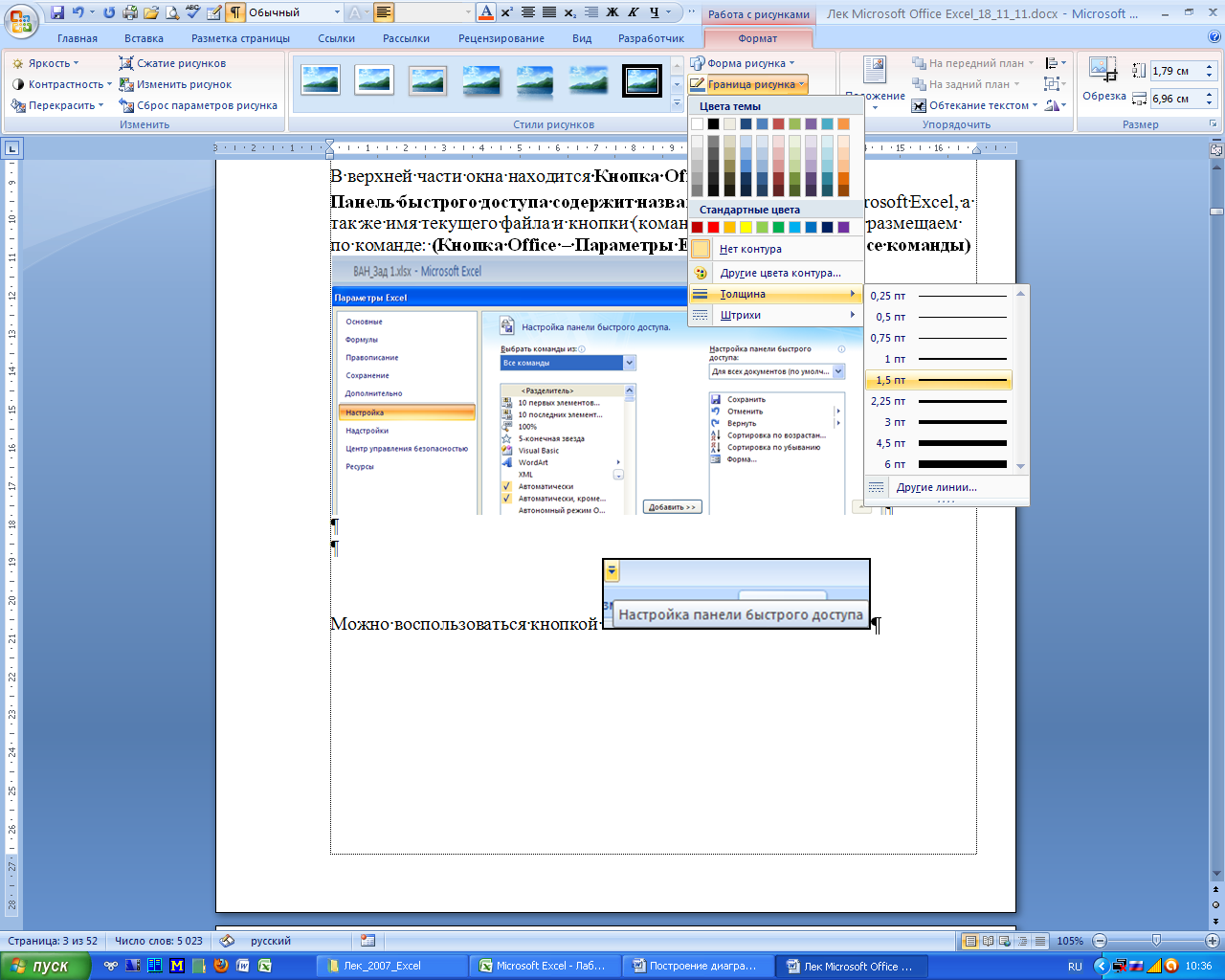Redo using quick access toolbar arrow
This screenshot has width=1225, height=980.
pyautogui.click(x=108, y=13)
